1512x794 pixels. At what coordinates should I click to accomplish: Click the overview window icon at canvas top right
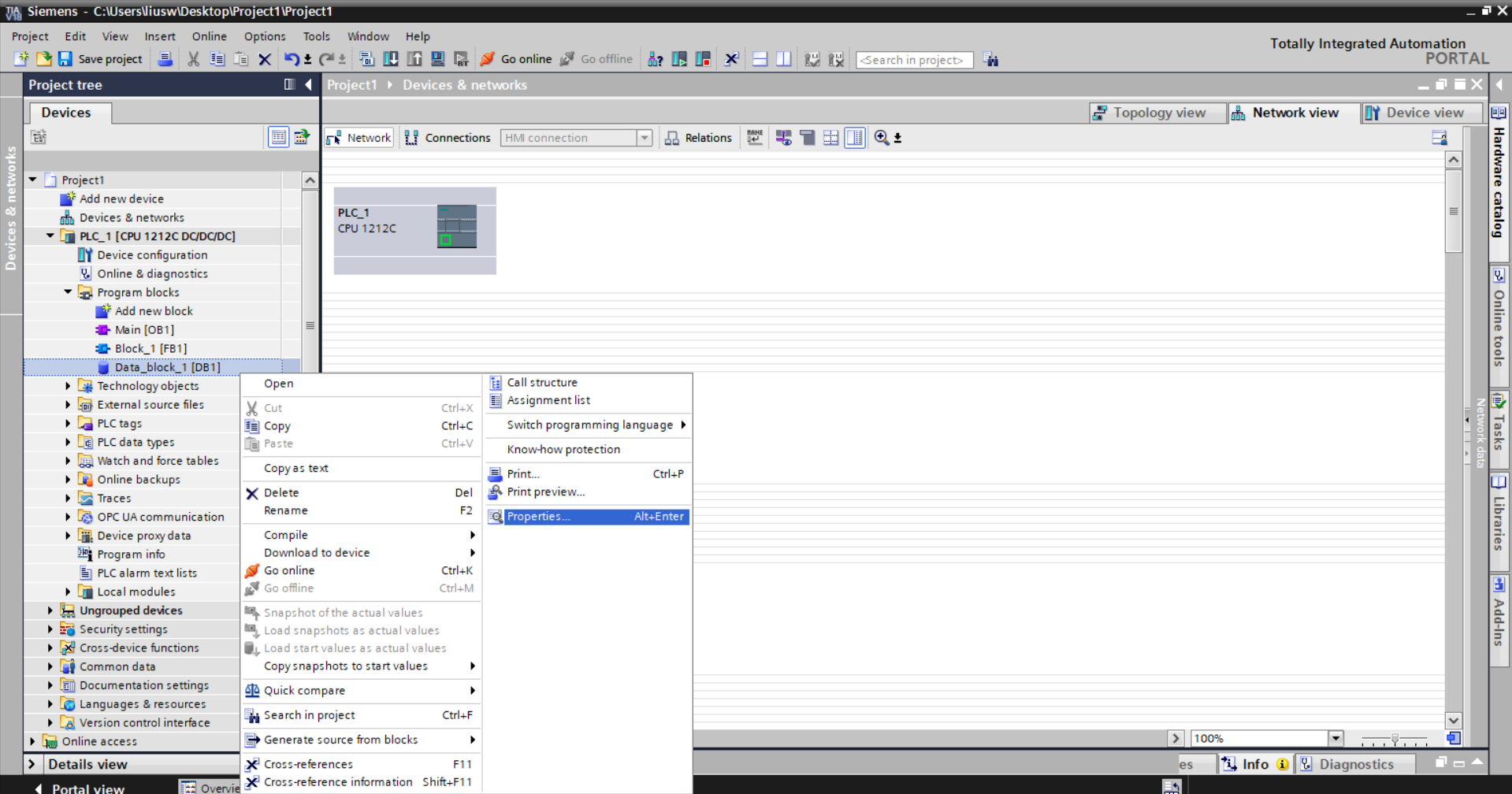coord(1439,138)
